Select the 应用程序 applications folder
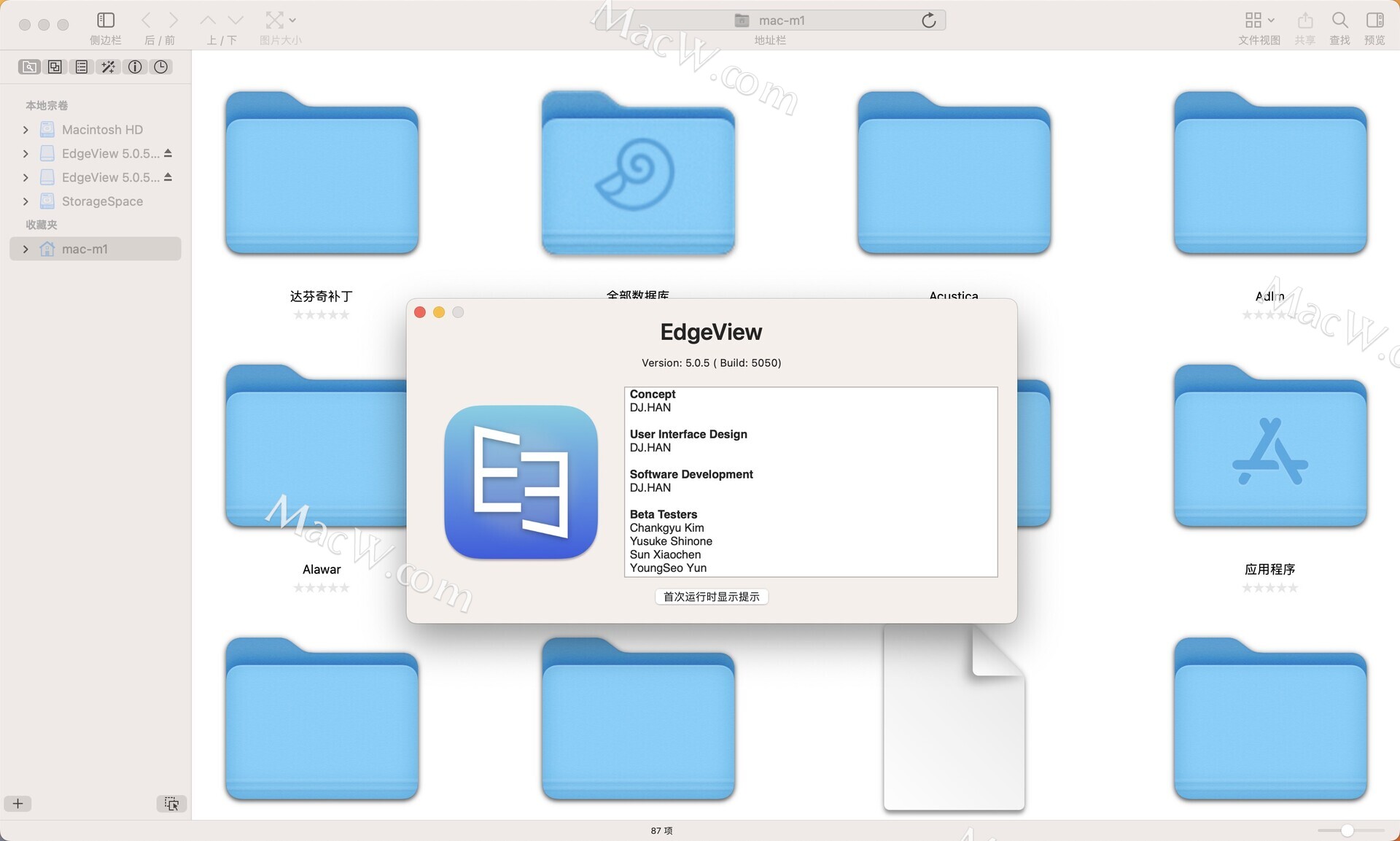Image resolution: width=1400 pixels, height=841 pixels. 1270,446
